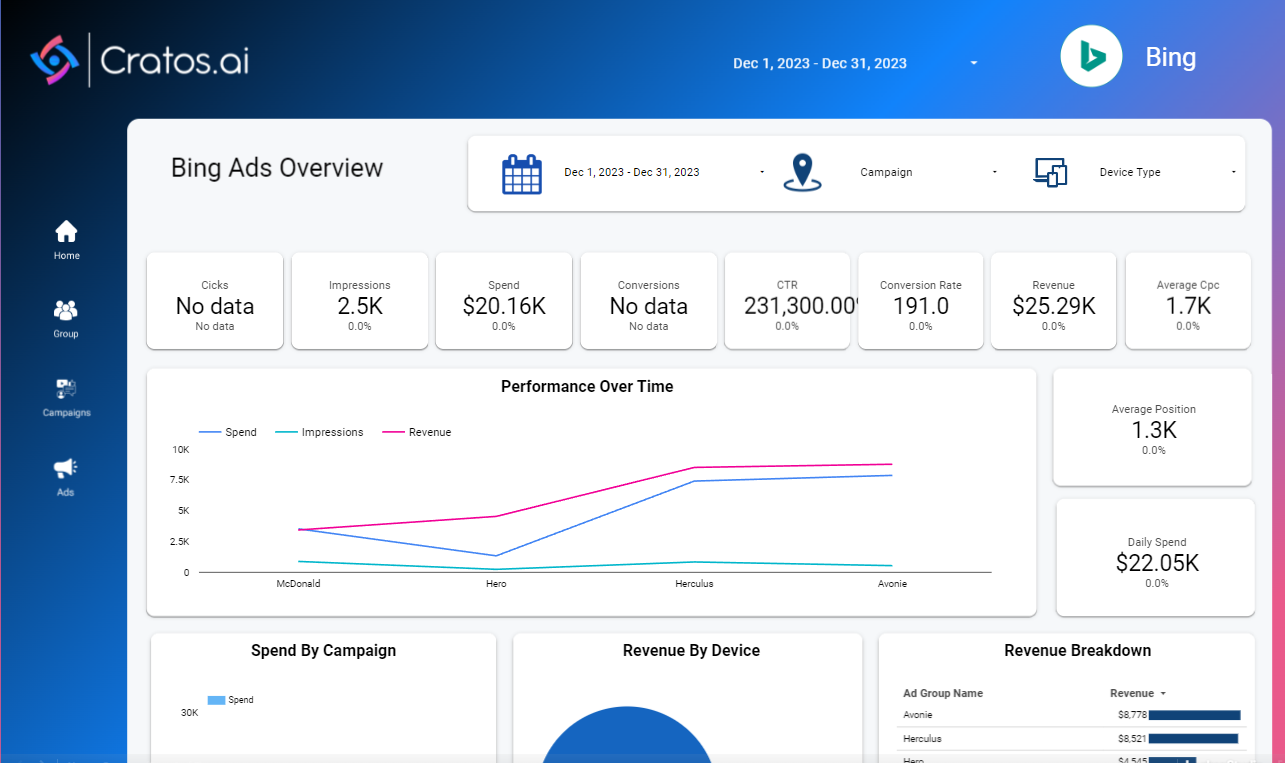Click the blue pie chart segment
Screen dimensions: 1285x763
click(627, 735)
